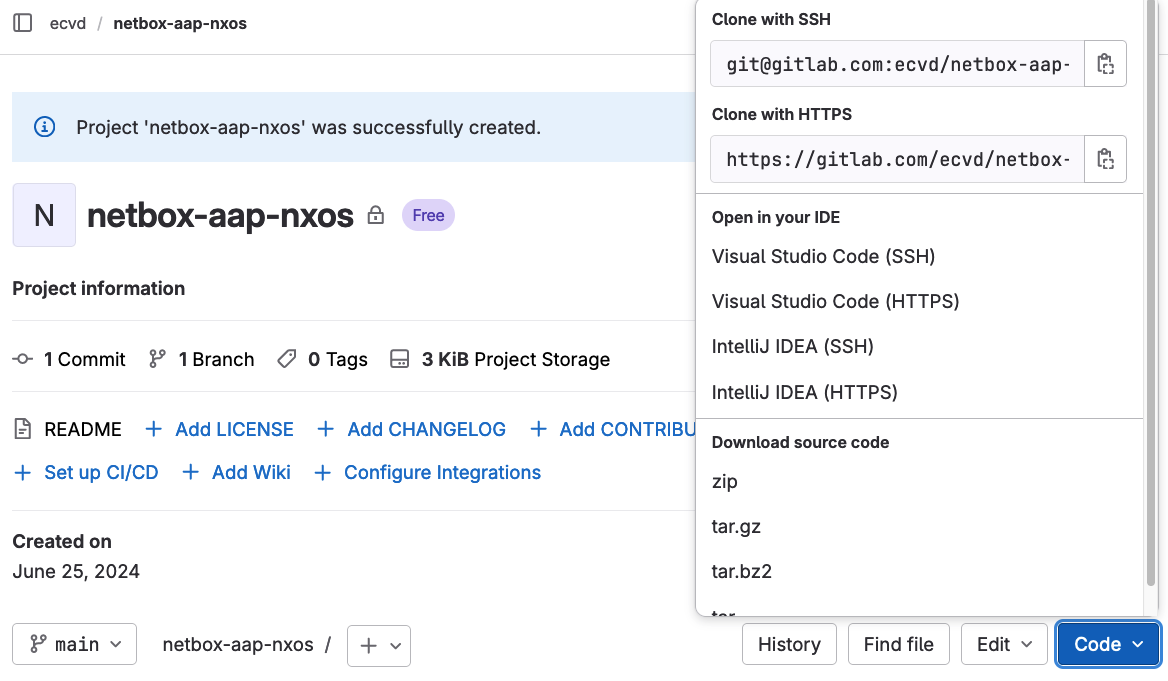Viewport: 1168px width, 681px height.
Task: Open netbox-aap-nxos breadcrumb link
Action: (180, 23)
